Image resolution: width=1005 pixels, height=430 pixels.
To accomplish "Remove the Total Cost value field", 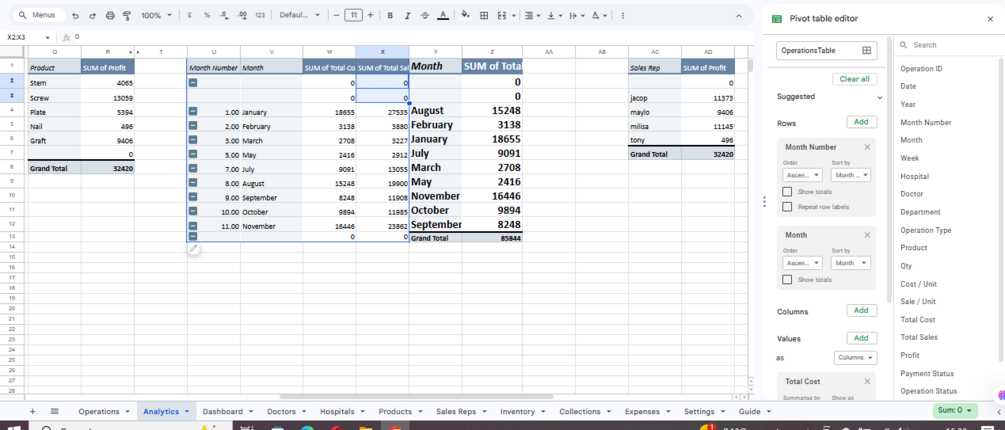I will [x=867, y=381].
